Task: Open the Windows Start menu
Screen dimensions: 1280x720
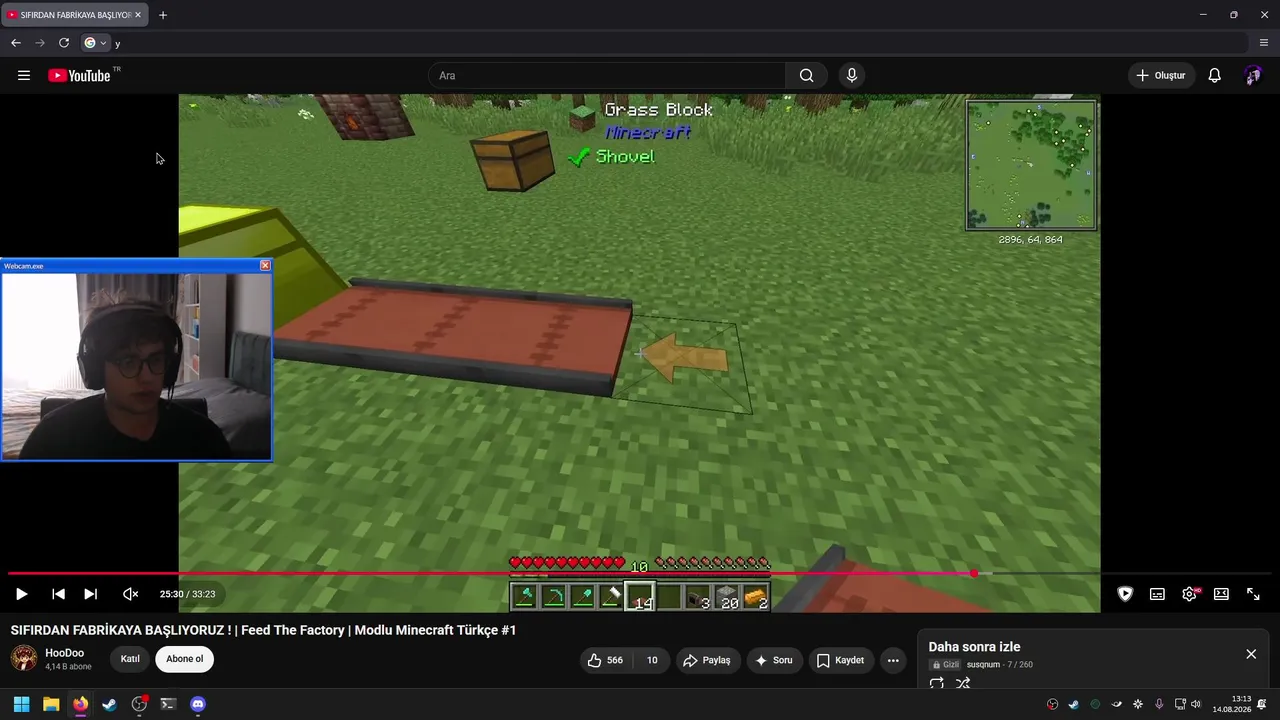Action: pyautogui.click(x=21, y=704)
